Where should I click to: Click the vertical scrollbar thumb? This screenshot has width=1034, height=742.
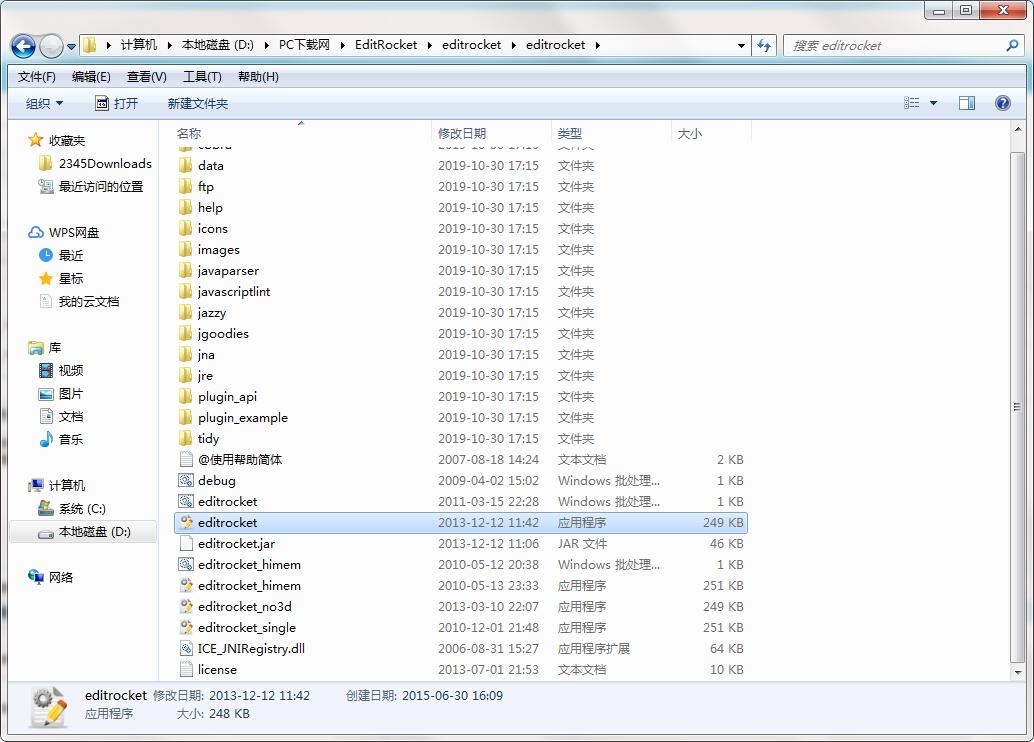tap(1018, 406)
